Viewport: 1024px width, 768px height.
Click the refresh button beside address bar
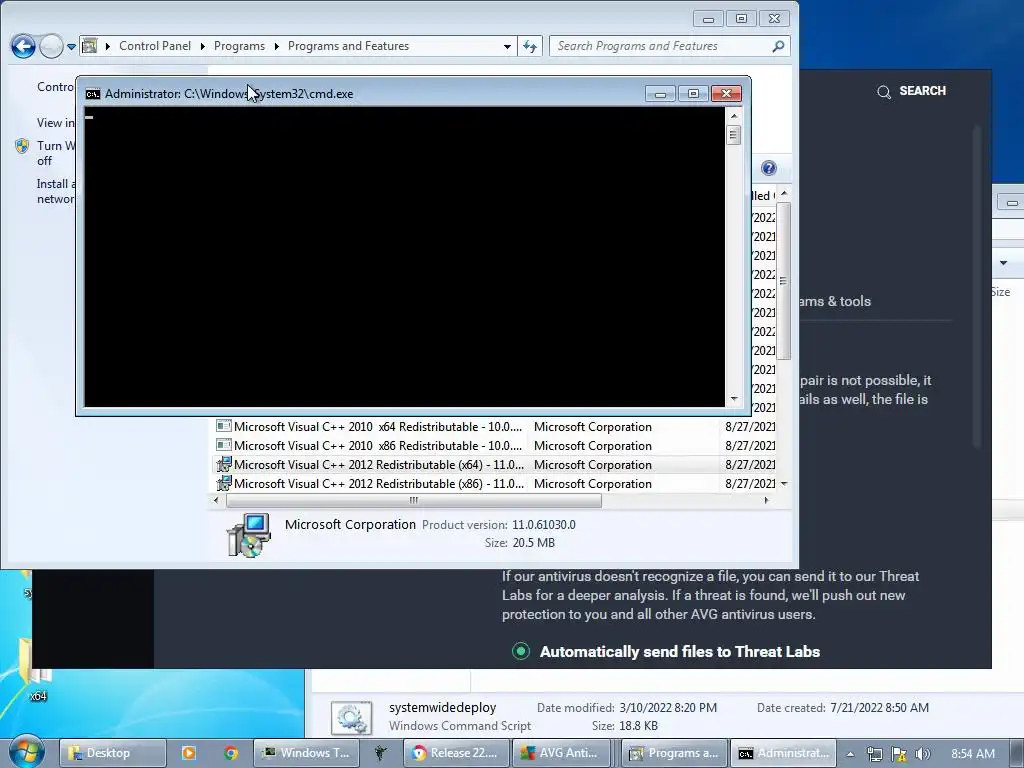tap(530, 46)
